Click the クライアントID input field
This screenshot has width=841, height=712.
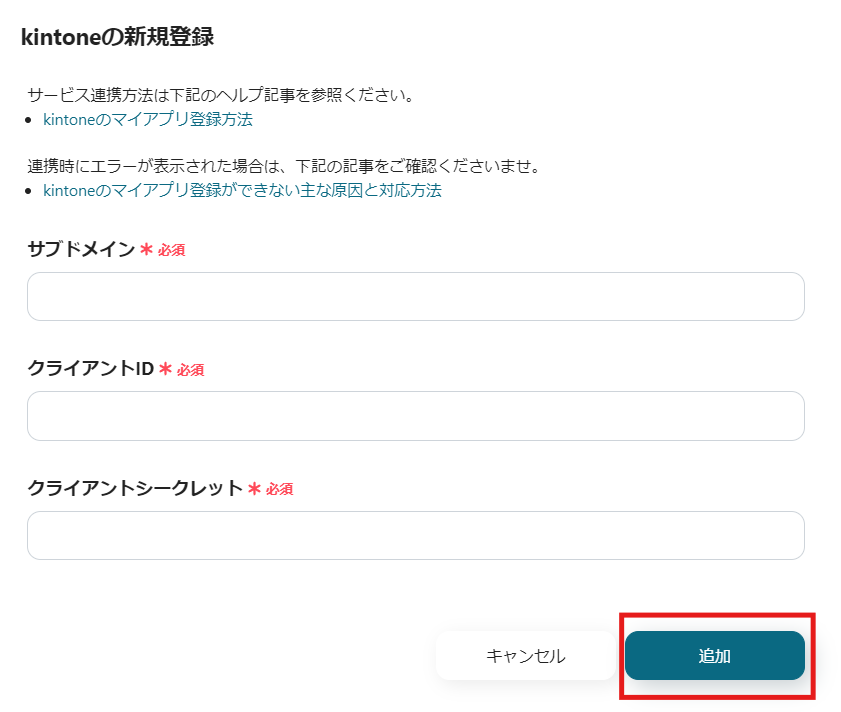pyautogui.click(x=414, y=416)
